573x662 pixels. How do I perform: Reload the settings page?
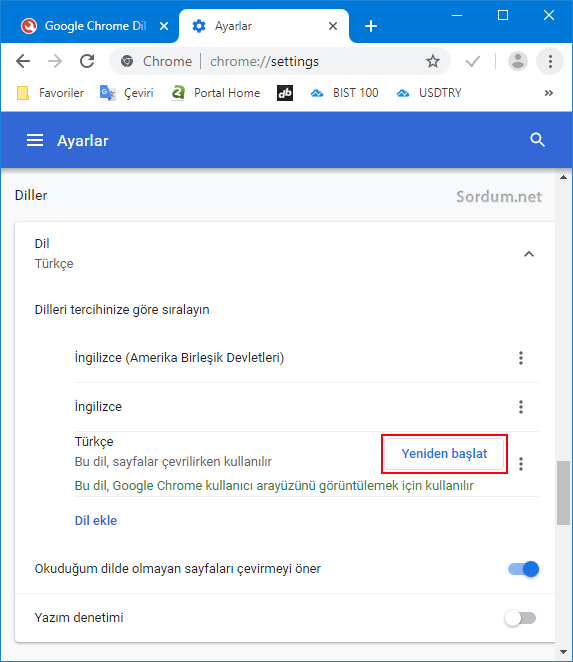pyautogui.click(x=87, y=61)
